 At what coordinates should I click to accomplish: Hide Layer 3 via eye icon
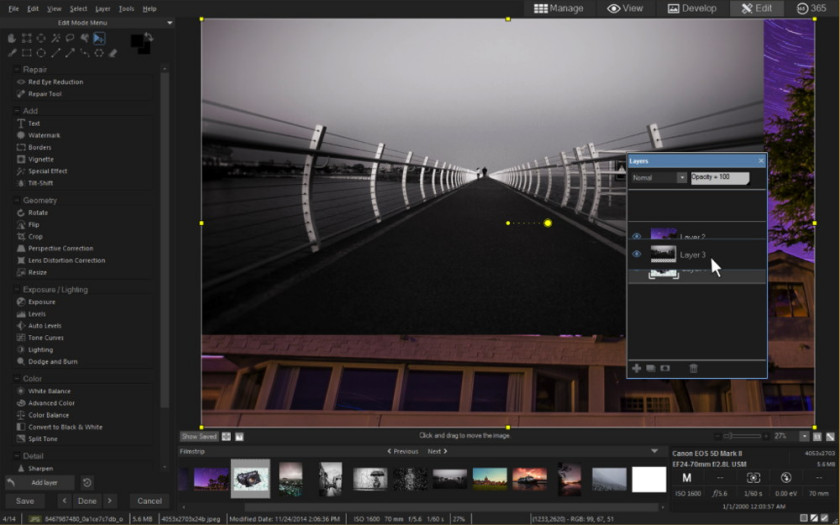(x=636, y=254)
